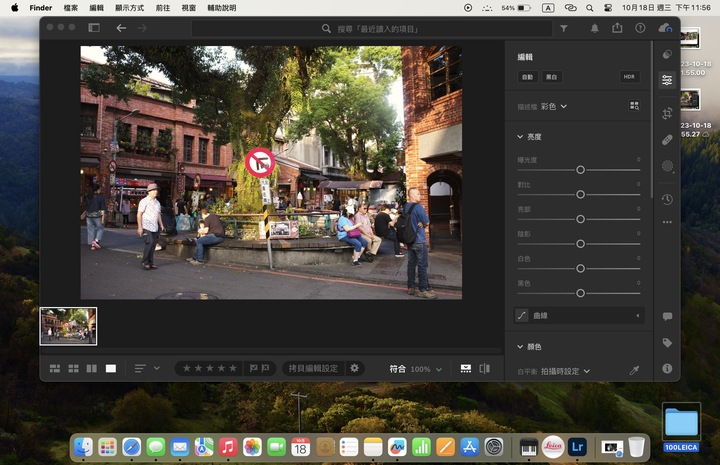This screenshot has width=720, height=465.
Task: Open the notifications bell
Action: [x=595, y=28]
